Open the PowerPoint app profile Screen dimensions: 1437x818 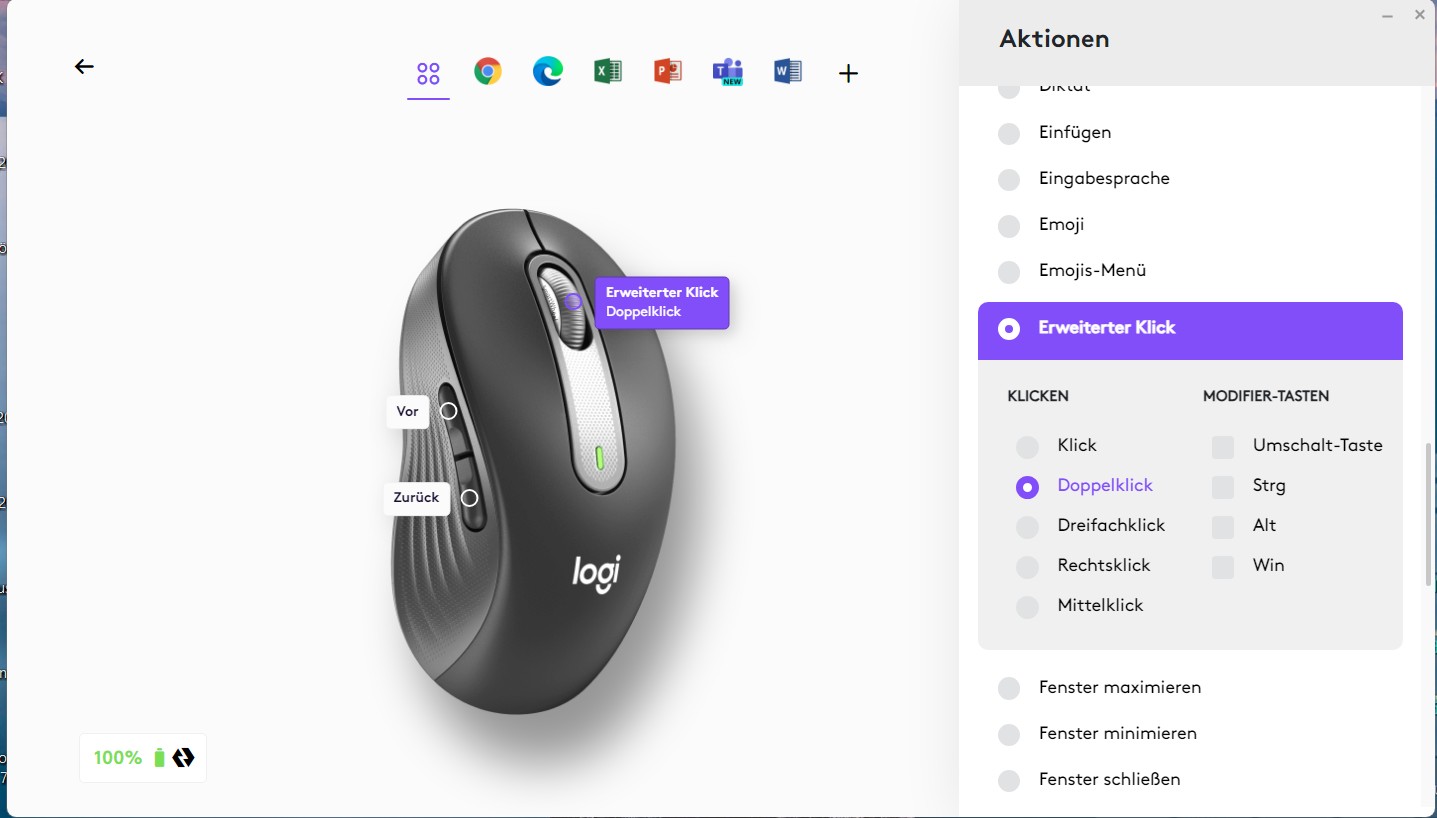point(668,71)
